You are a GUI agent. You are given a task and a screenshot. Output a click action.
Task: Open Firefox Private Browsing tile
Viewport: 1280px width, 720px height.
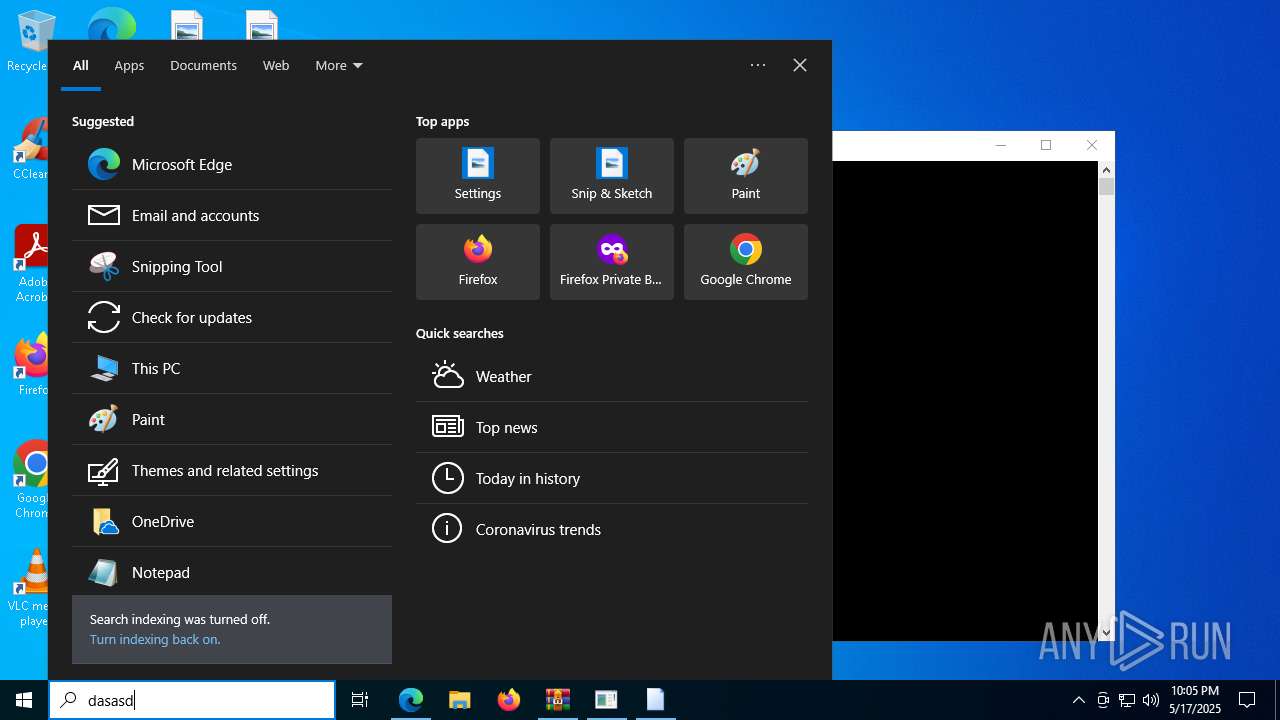click(x=612, y=262)
